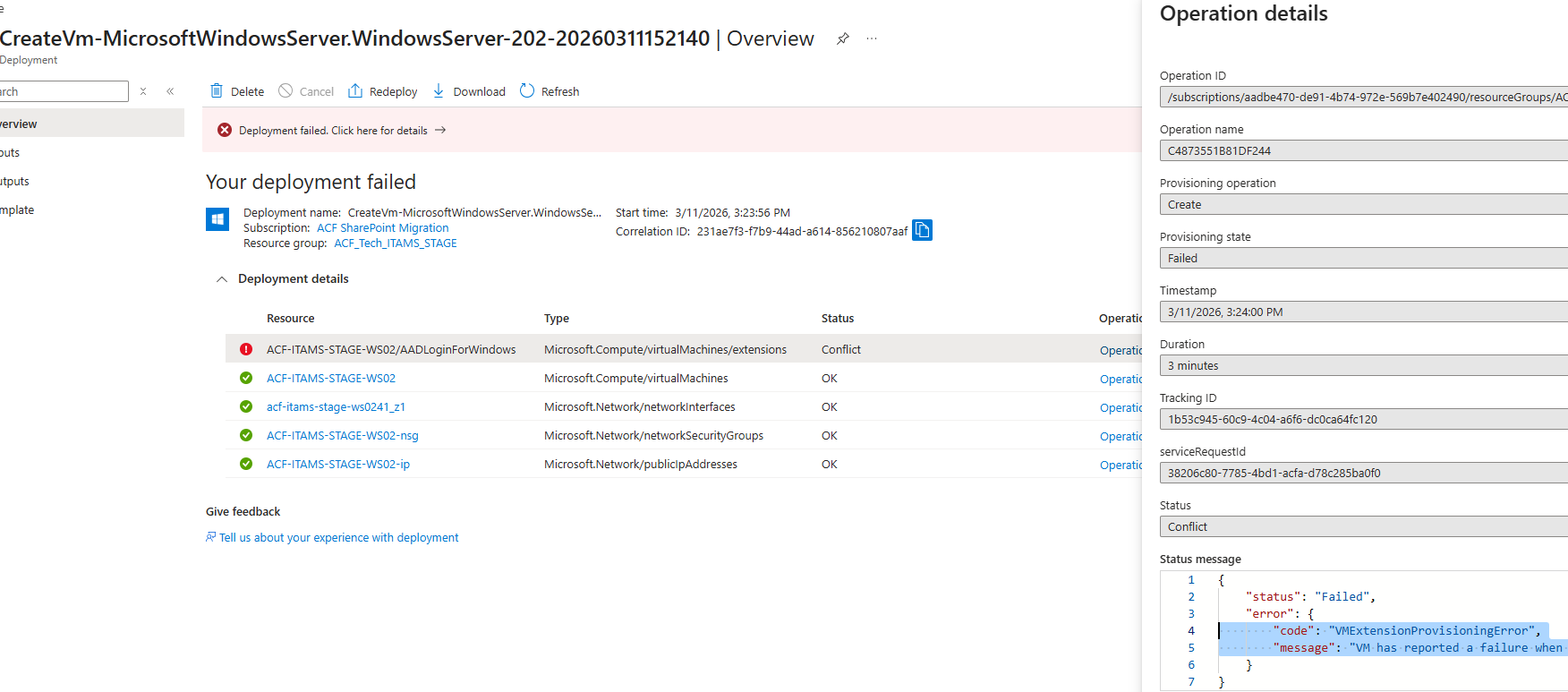This screenshot has width=1568, height=692.
Task: Click Microsoft.Compute/virtualMachines/extensions type cell
Action: (665, 350)
